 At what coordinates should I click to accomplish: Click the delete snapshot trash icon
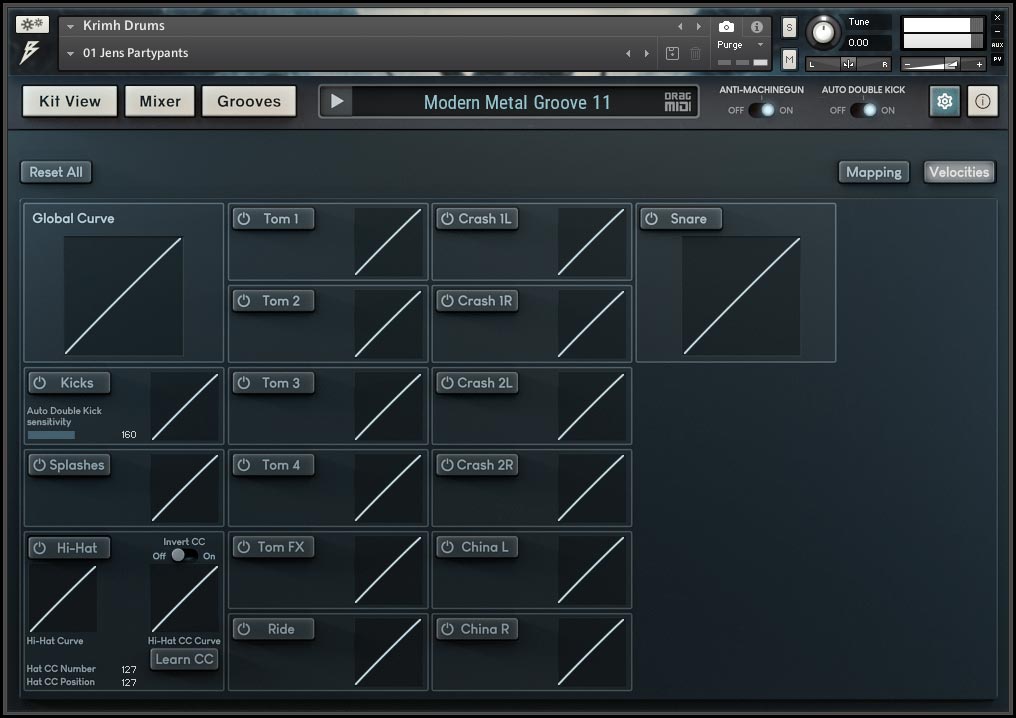click(x=695, y=54)
